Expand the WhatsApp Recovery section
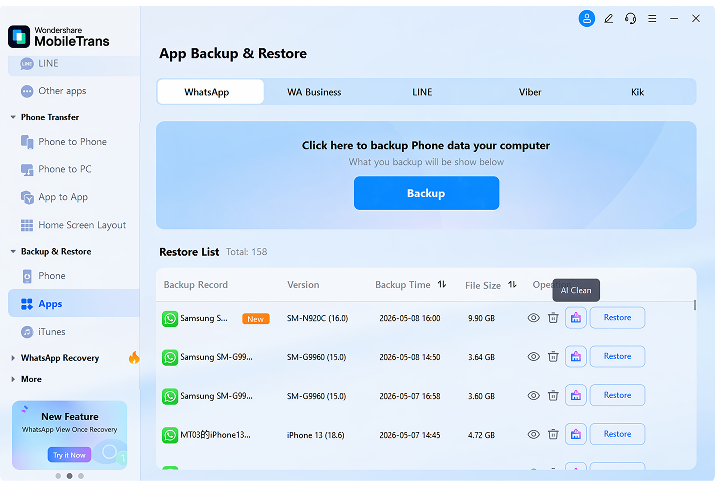The image size is (715, 486). click(13, 358)
